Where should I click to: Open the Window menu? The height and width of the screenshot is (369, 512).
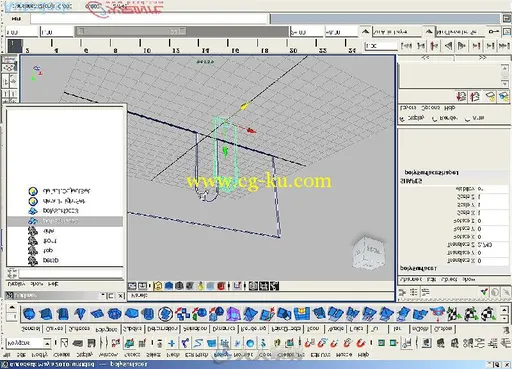108,355
